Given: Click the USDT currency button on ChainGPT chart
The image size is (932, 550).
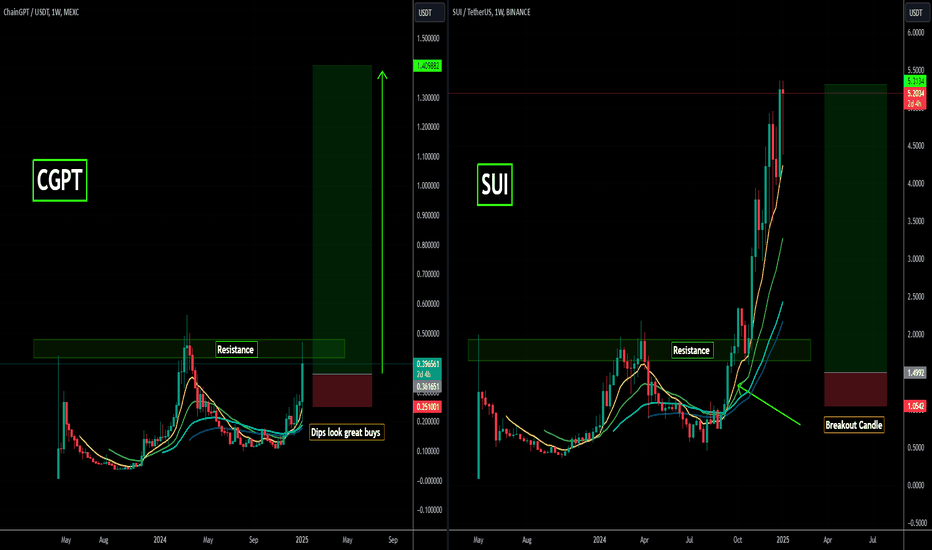Looking at the screenshot, I should click(429, 12).
